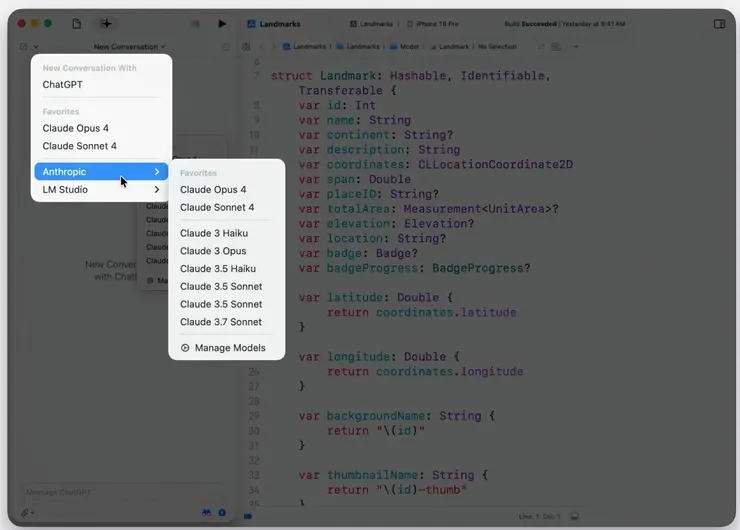Focus the Message ChatGPT input field
The image size is (740, 530).
pyautogui.click(x=125, y=492)
